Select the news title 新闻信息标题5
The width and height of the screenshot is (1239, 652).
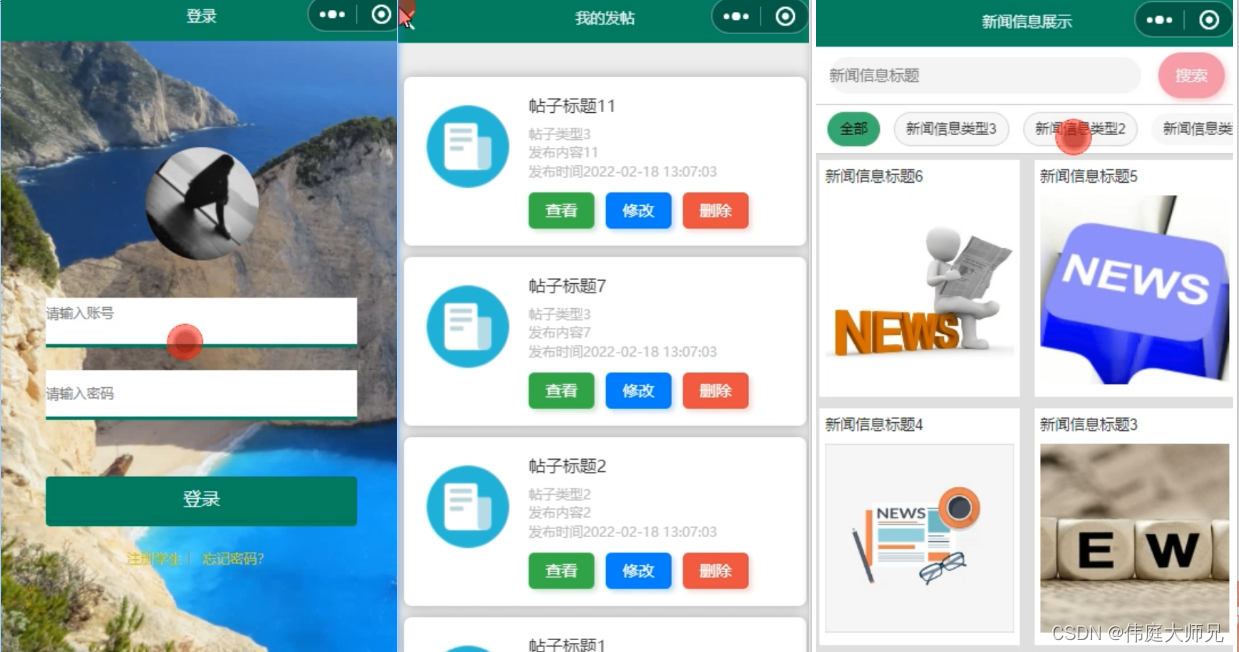(1089, 176)
